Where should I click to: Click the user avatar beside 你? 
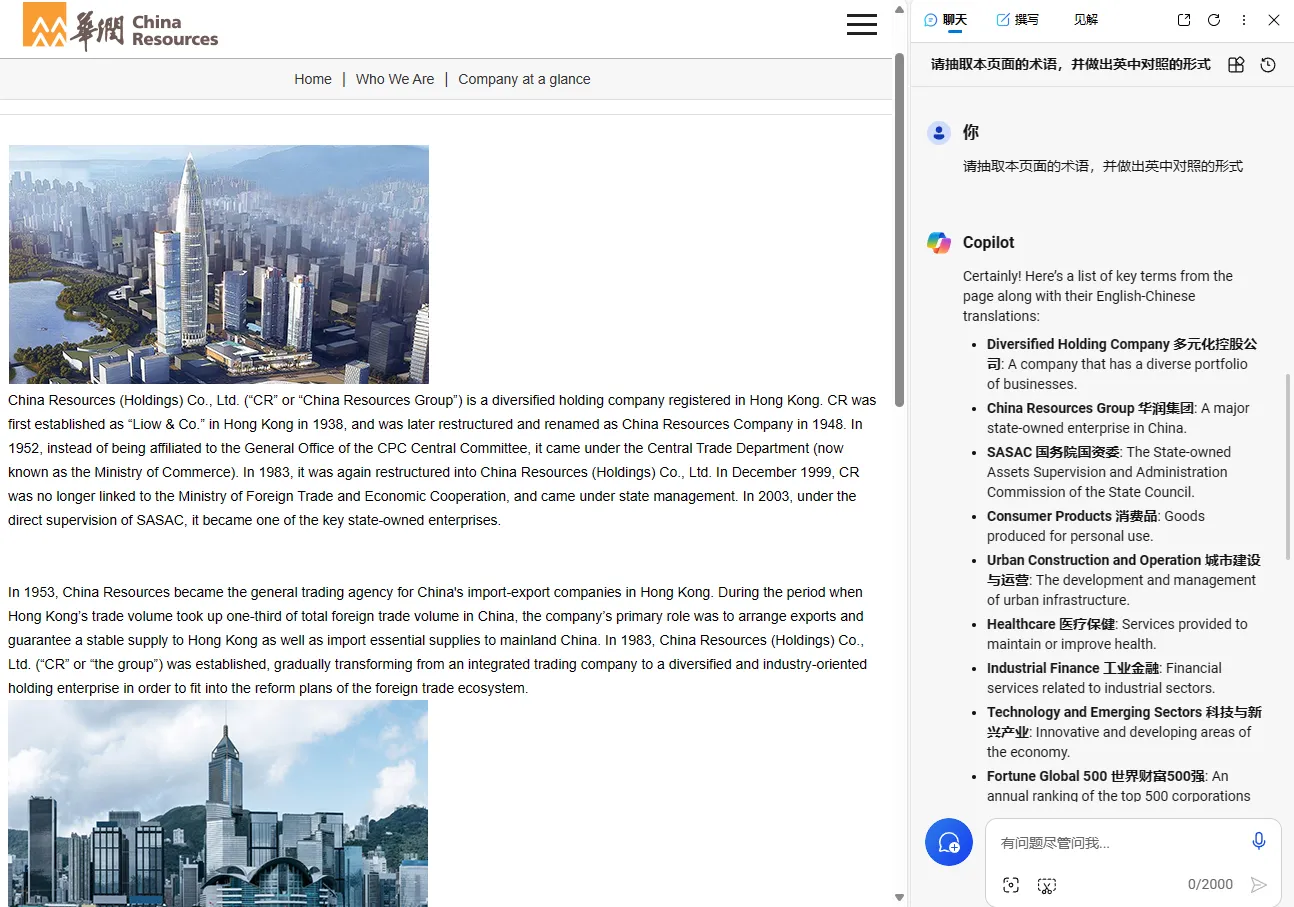pyautogui.click(x=938, y=133)
